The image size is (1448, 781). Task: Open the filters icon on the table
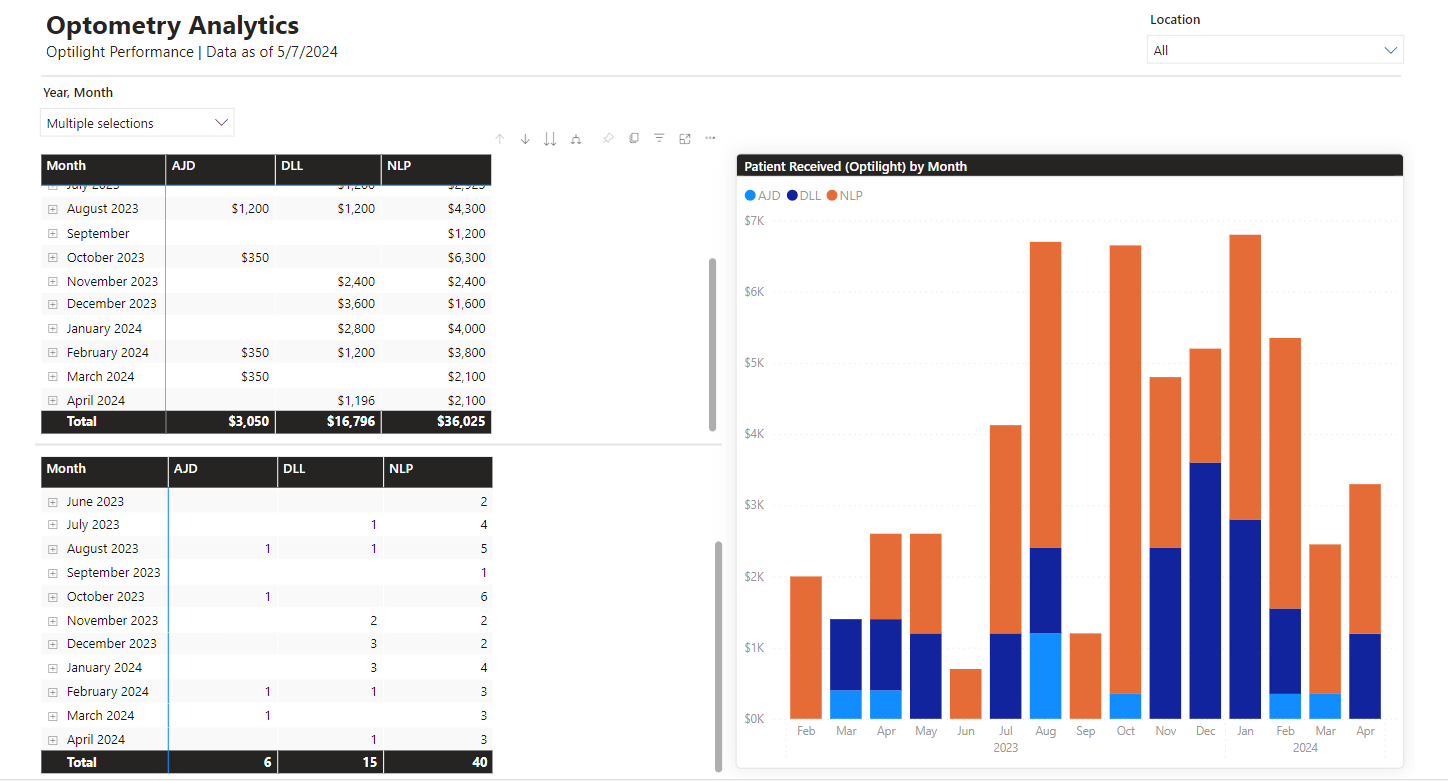[658, 138]
